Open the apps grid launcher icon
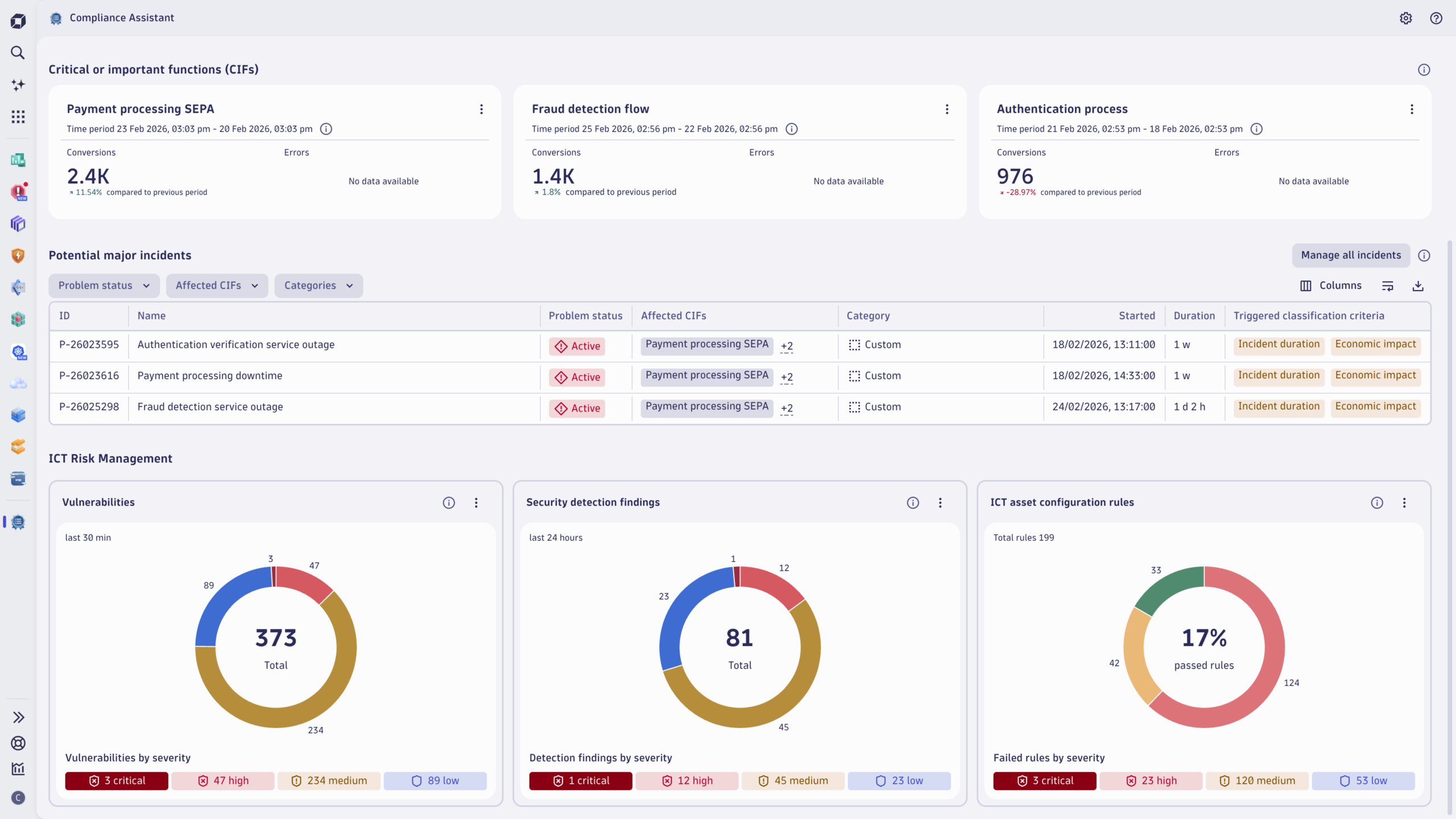The width and height of the screenshot is (1456, 819). coord(18,117)
